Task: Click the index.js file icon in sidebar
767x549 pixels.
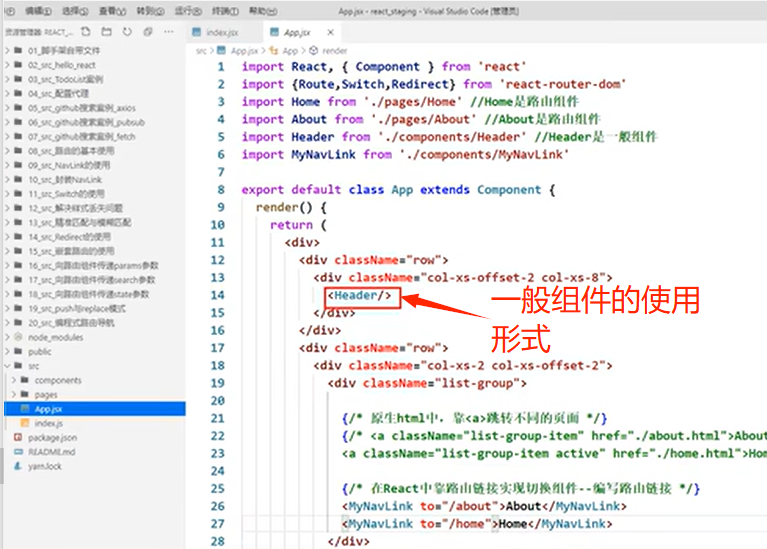Action: click(25, 423)
